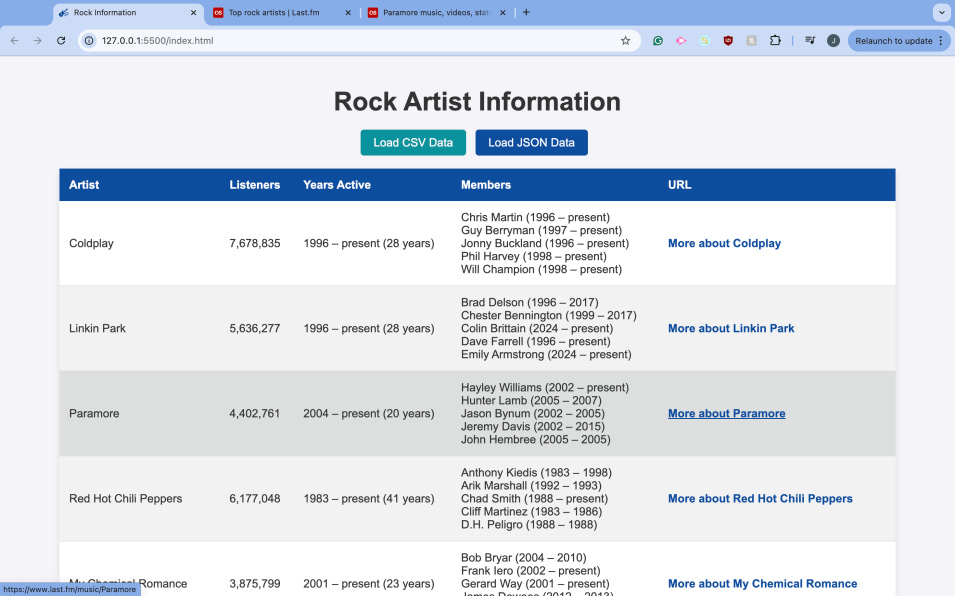This screenshot has width=955, height=596.
Task: Click '2004 – present (20 years)' cell
Action: click(x=369, y=414)
